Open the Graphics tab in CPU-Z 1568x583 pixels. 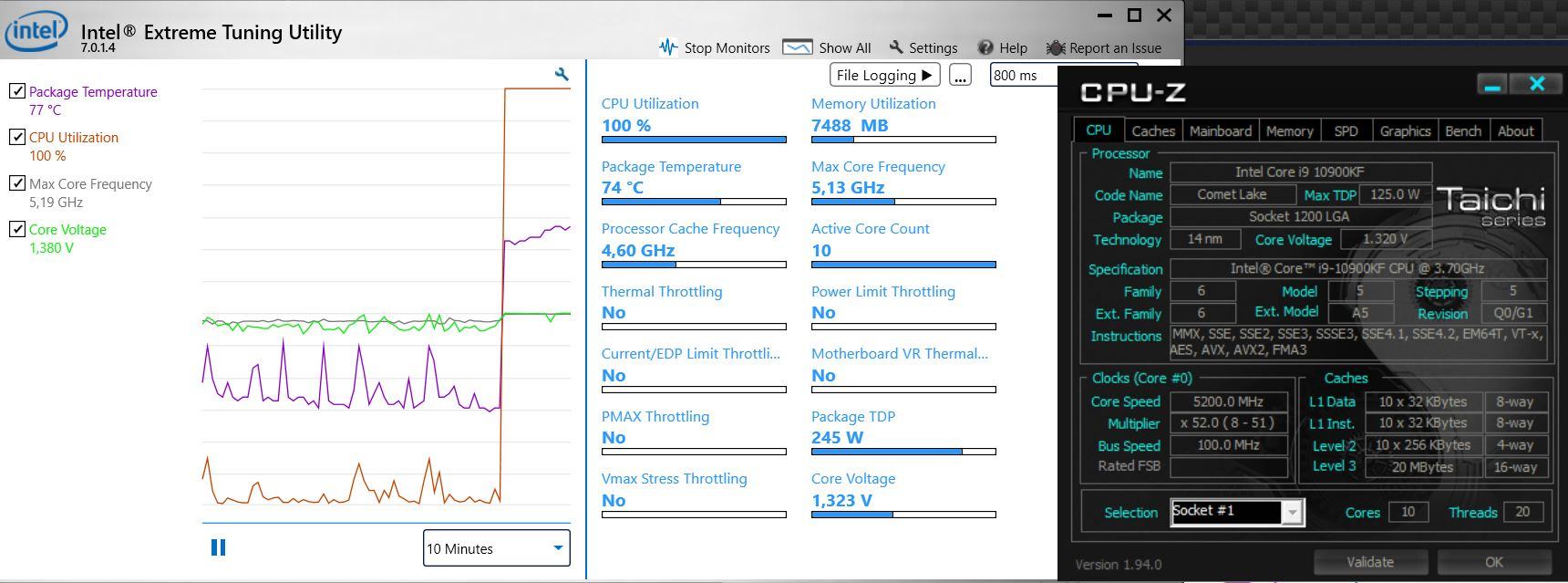[1405, 131]
